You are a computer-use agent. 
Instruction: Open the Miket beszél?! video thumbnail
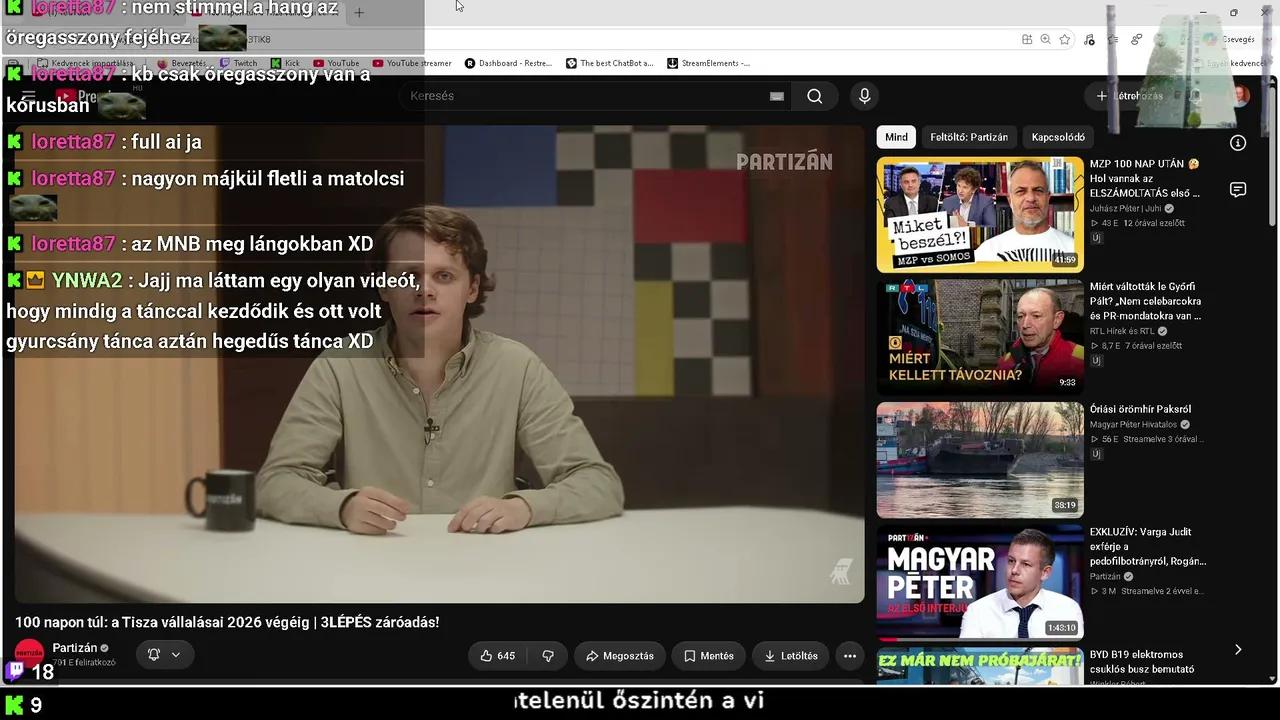pyautogui.click(x=980, y=215)
